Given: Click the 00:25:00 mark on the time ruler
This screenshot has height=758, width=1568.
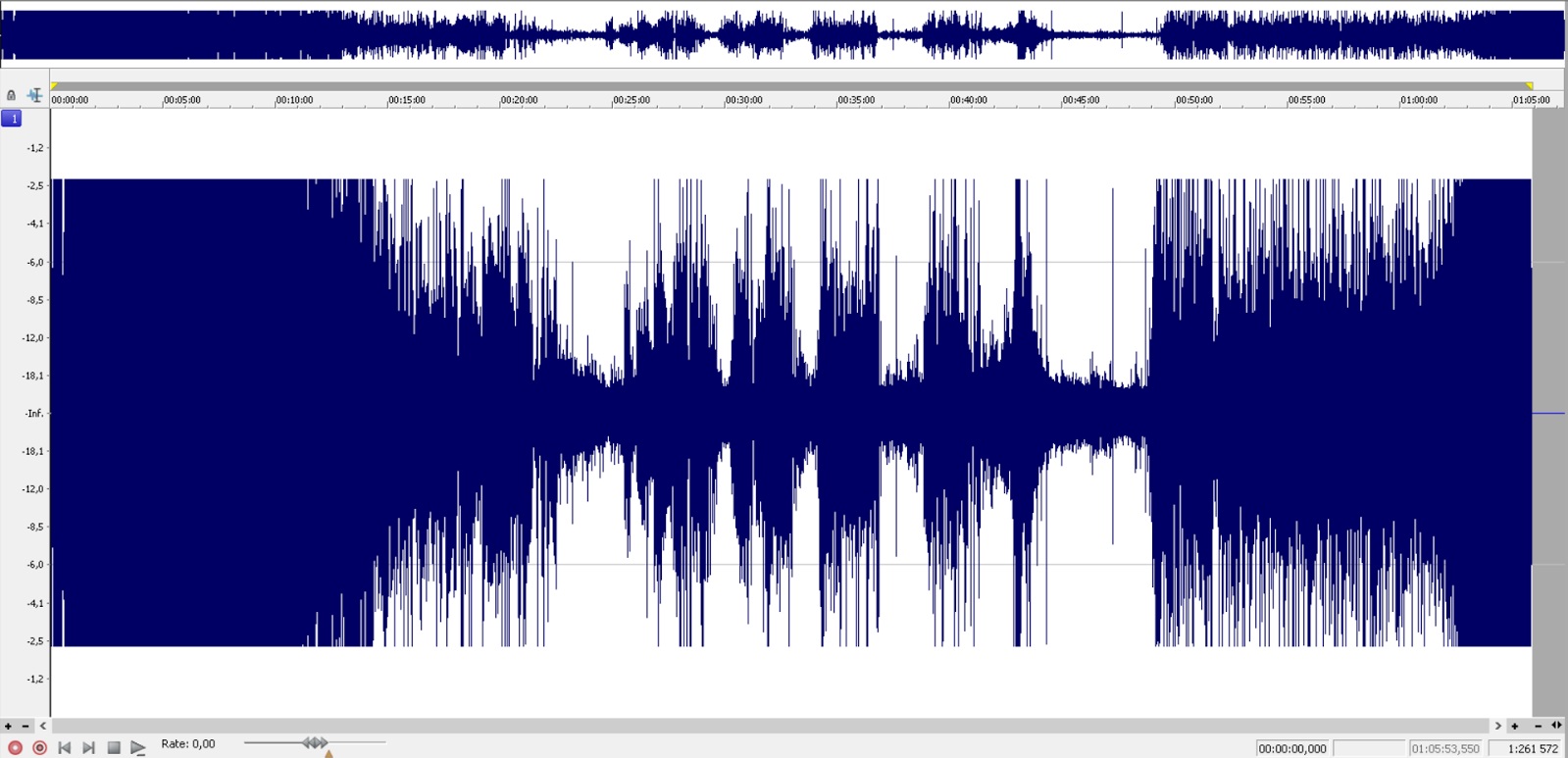Looking at the screenshot, I should point(632,100).
